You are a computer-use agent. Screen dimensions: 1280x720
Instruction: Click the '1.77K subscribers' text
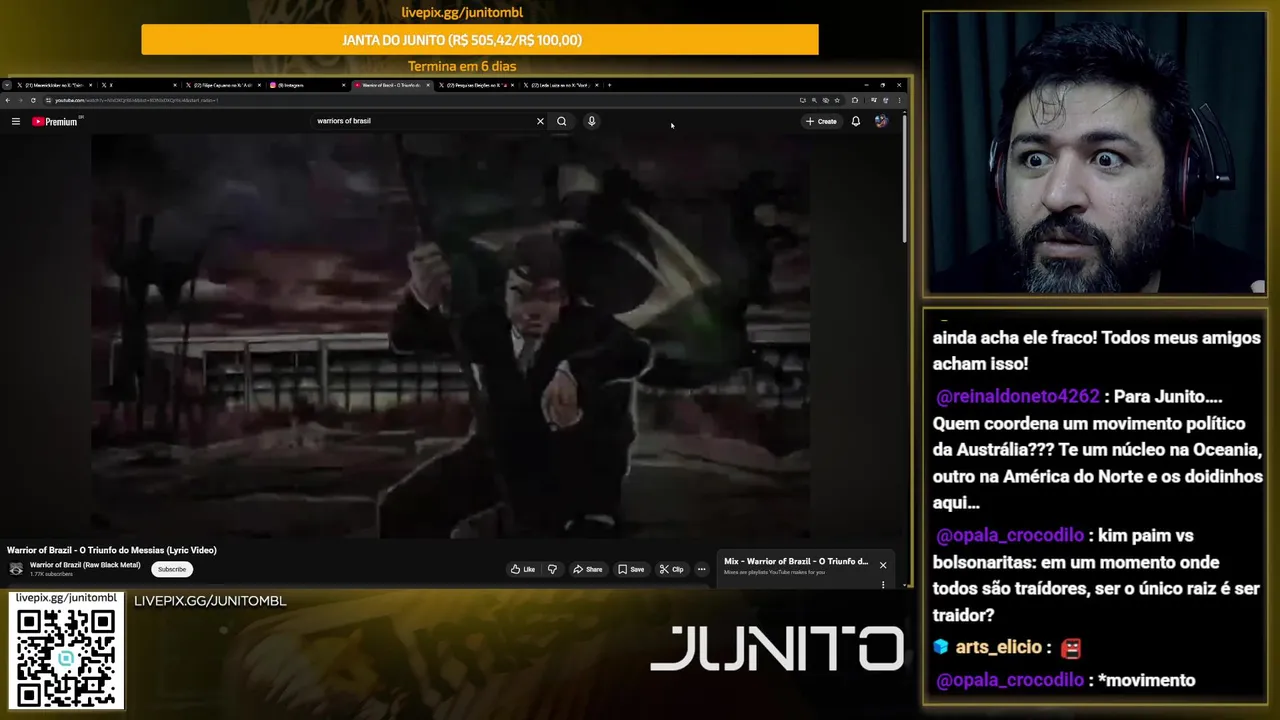pos(51,574)
